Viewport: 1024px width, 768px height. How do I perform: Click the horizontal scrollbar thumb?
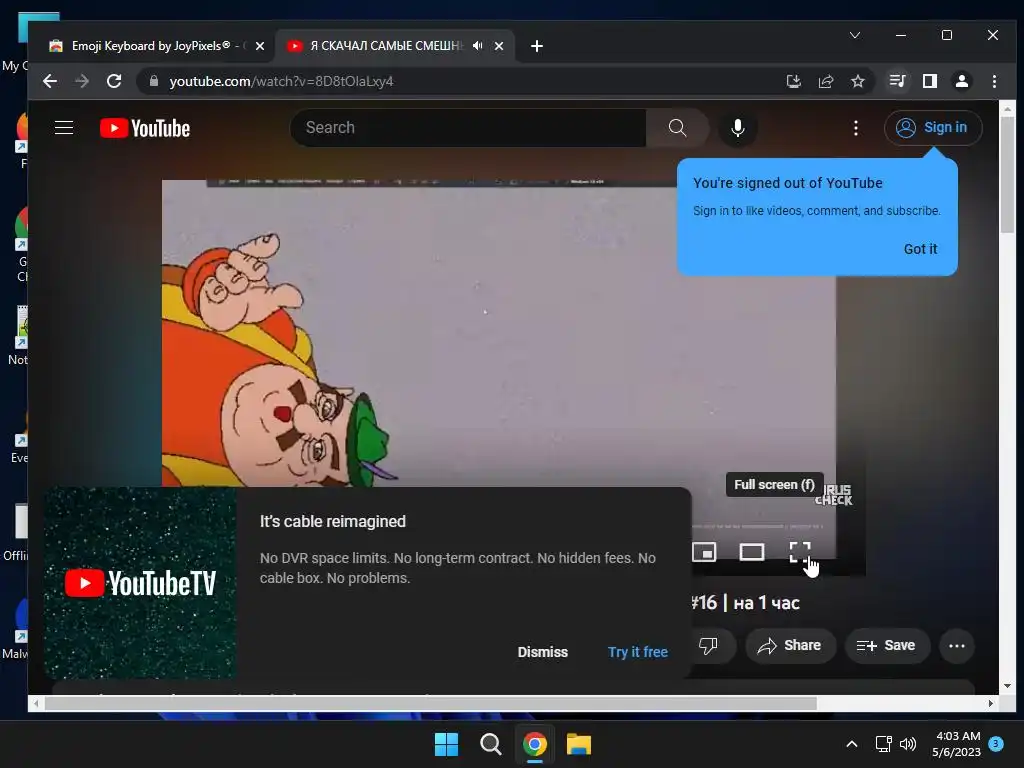430,703
